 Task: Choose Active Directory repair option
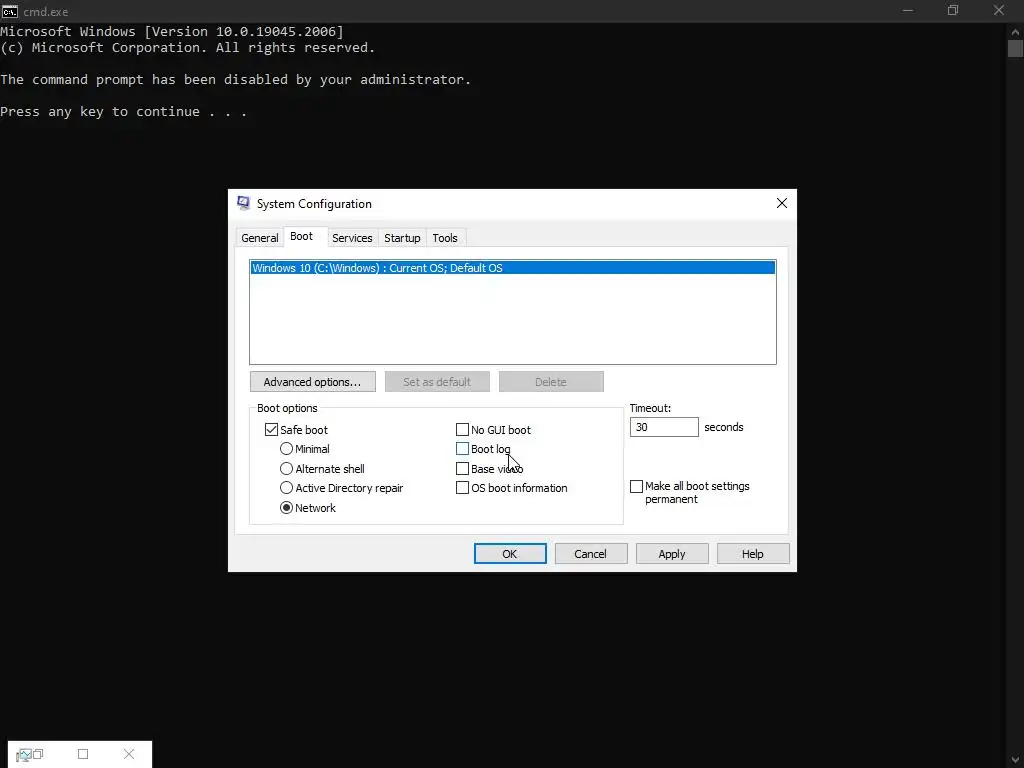tap(286, 488)
